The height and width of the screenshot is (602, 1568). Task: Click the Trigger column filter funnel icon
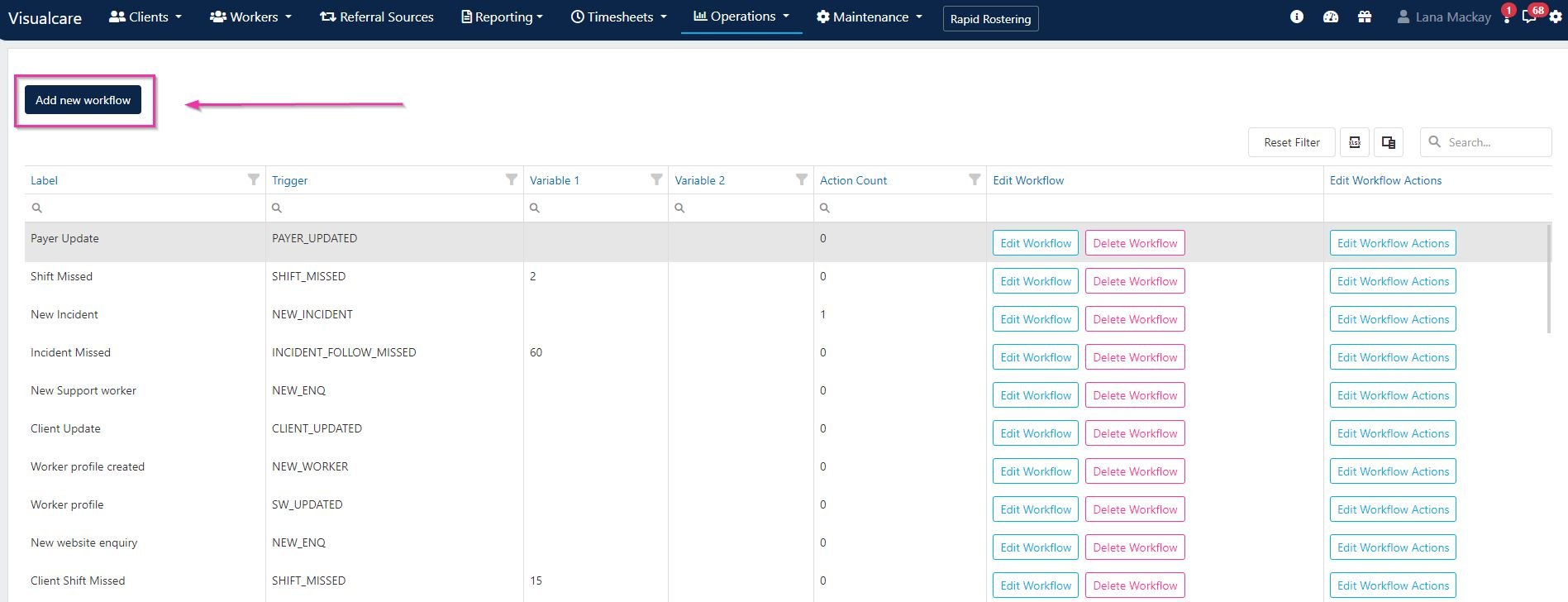pos(512,179)
